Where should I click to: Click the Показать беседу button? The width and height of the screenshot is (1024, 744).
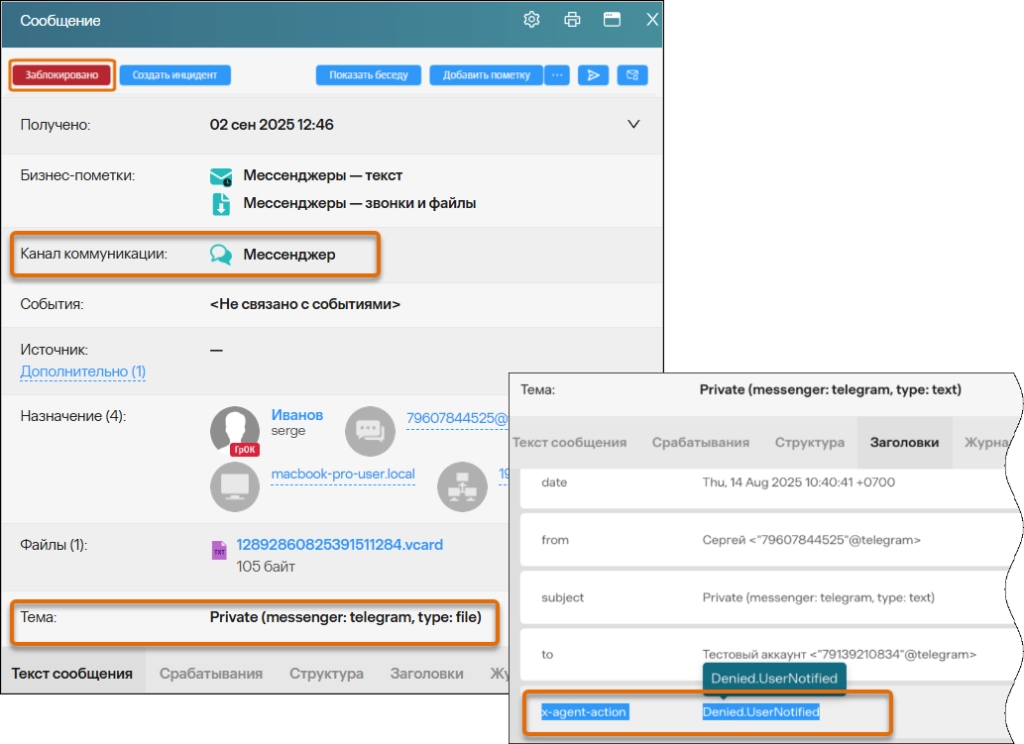369,75
